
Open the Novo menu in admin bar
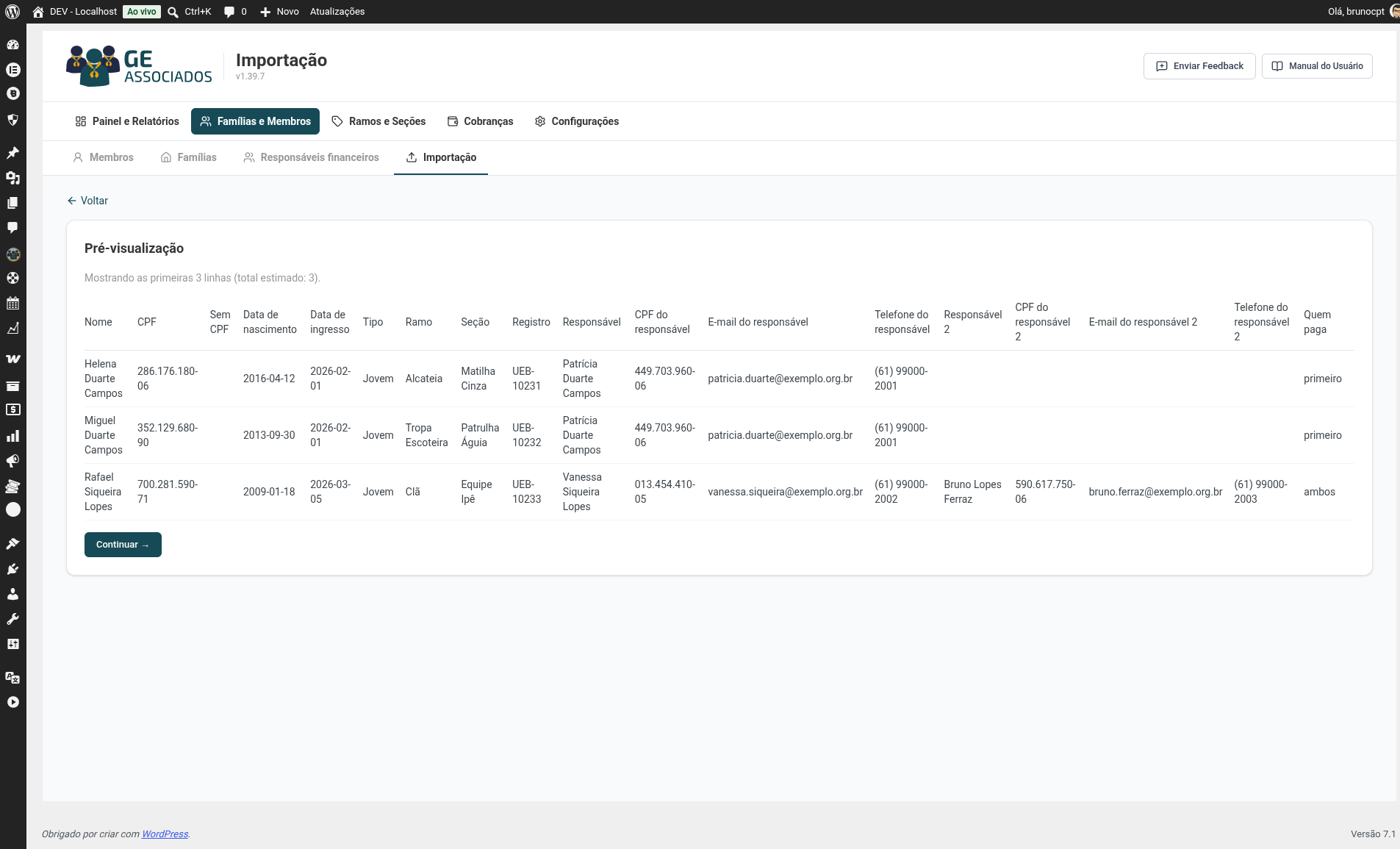pos(279,12)
